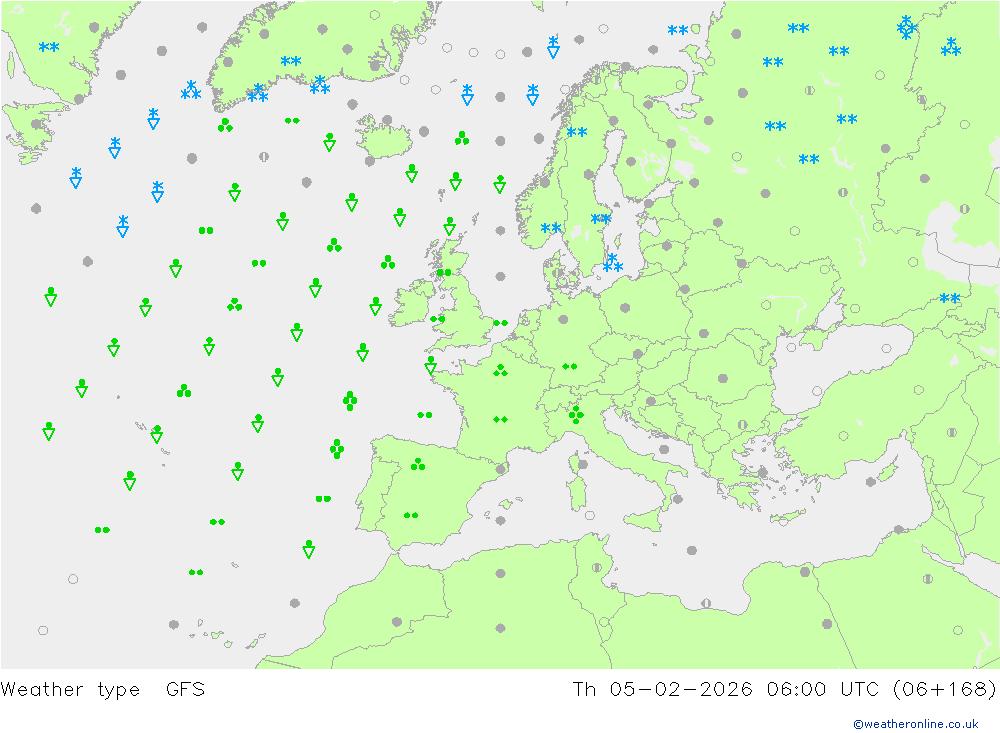This screenshot has width=1000, height=733.
Task: Click the GFS model label
Action: (x=185, y=689)
